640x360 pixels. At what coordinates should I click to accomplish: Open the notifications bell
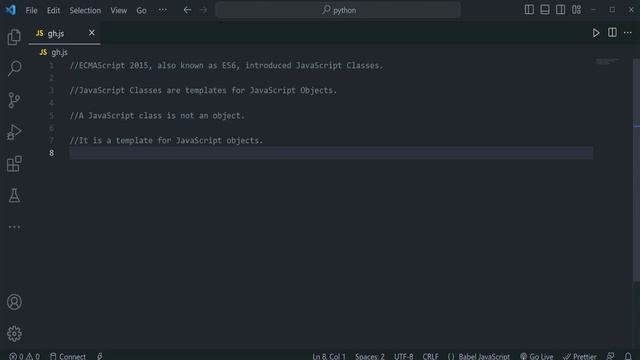click(628, 356)
